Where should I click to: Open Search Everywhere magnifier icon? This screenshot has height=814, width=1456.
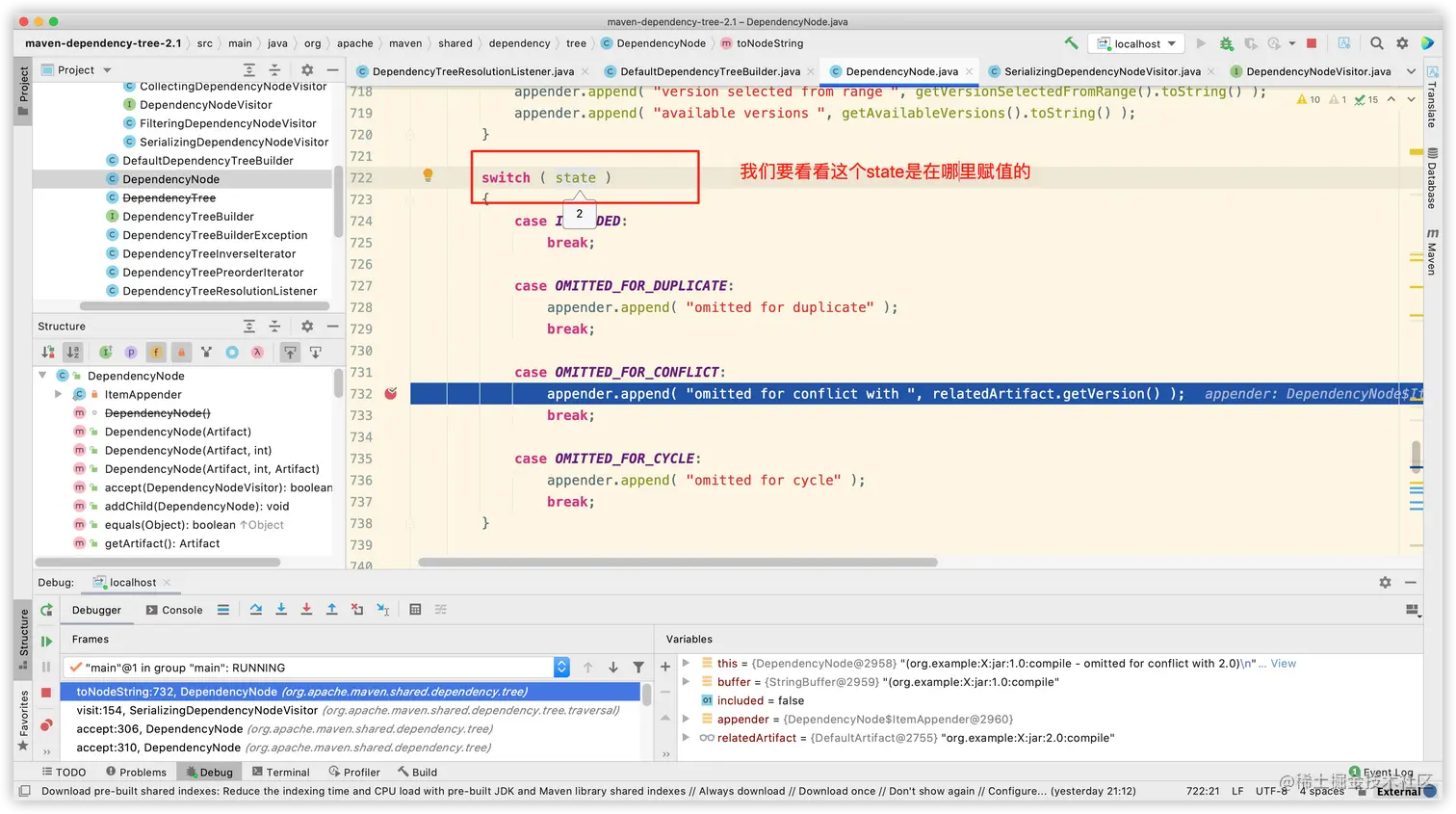click(1377, 43)
